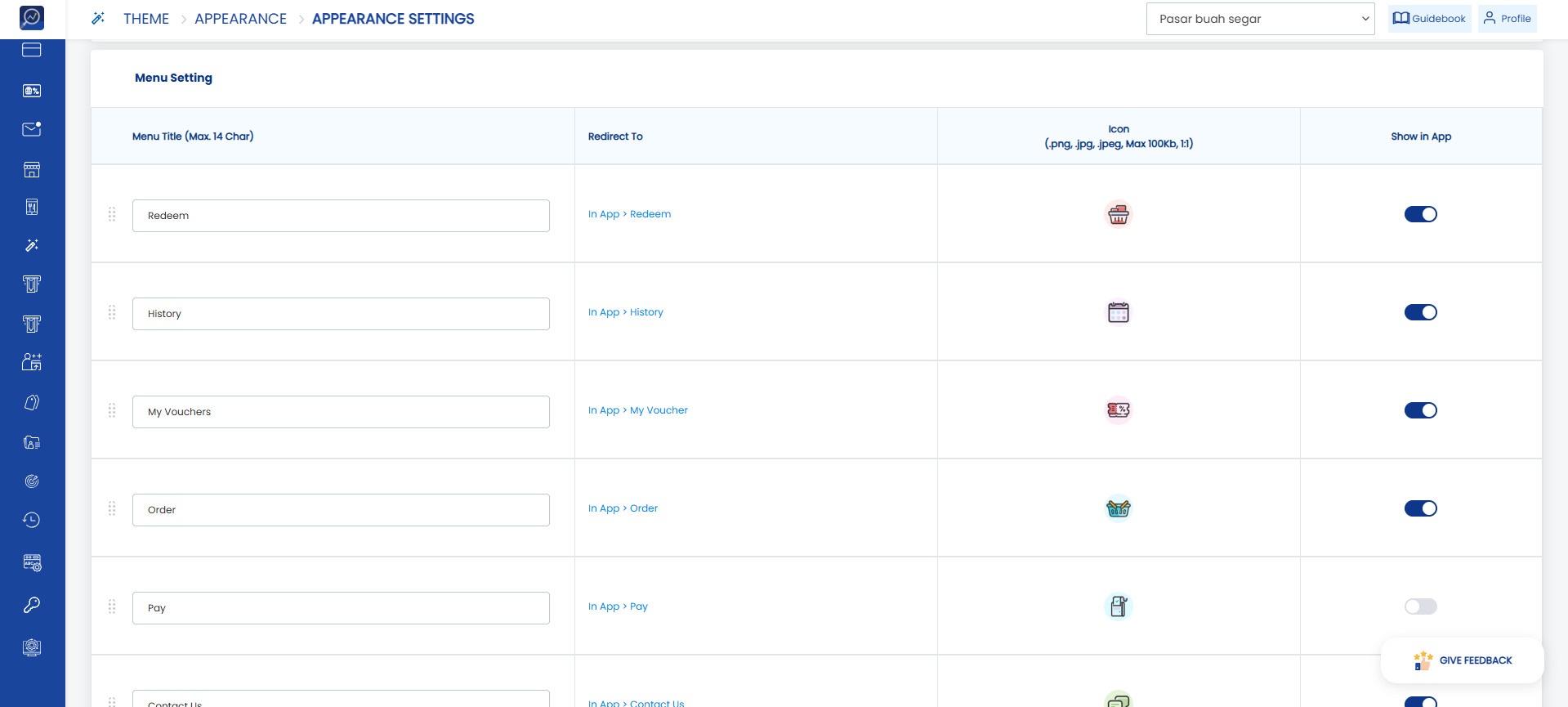Go to APPEARANCE breadcrumb
Image resolution: width=1568 pixels, height=707 pixels.
(241, 19)
